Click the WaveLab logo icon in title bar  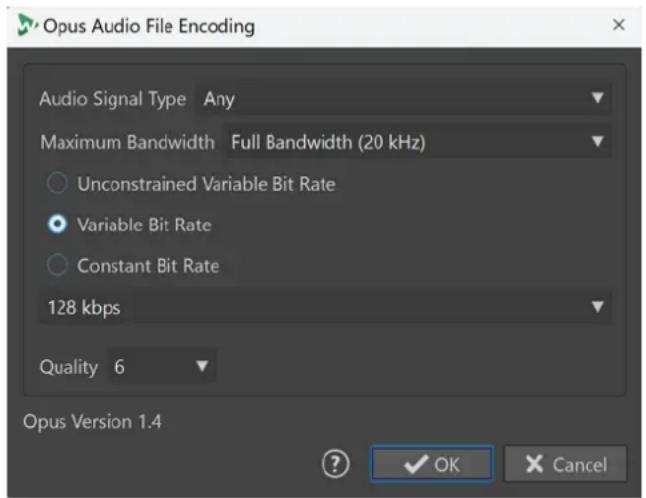coord(27,26)
